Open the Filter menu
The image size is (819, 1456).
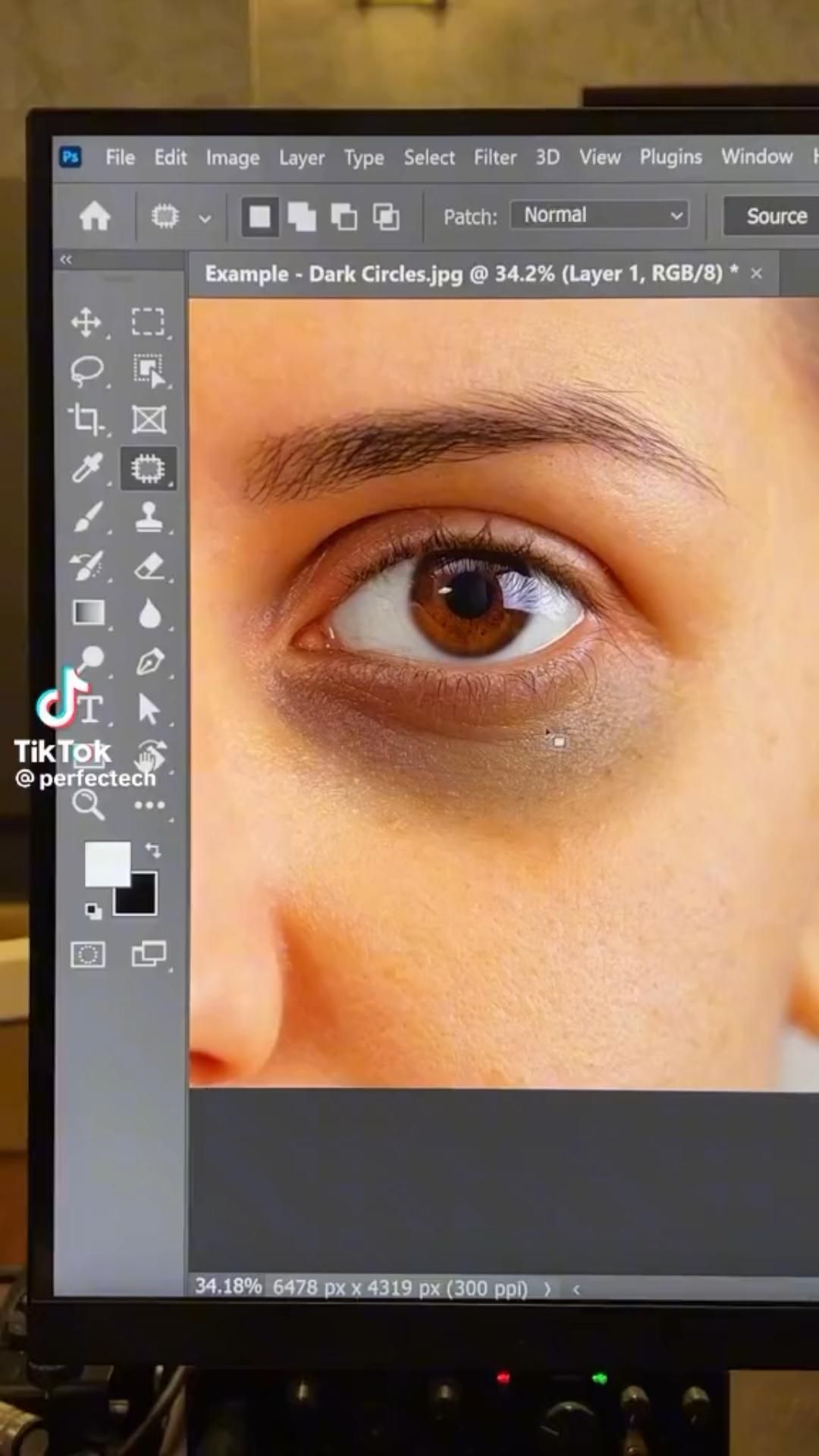click(495, 157)
